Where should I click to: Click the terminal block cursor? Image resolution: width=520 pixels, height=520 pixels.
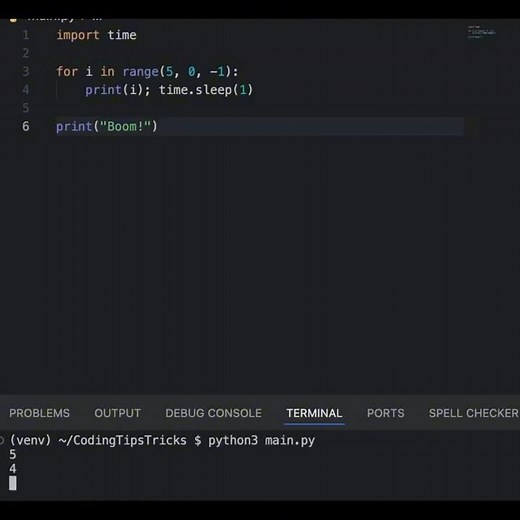point(13,483)
